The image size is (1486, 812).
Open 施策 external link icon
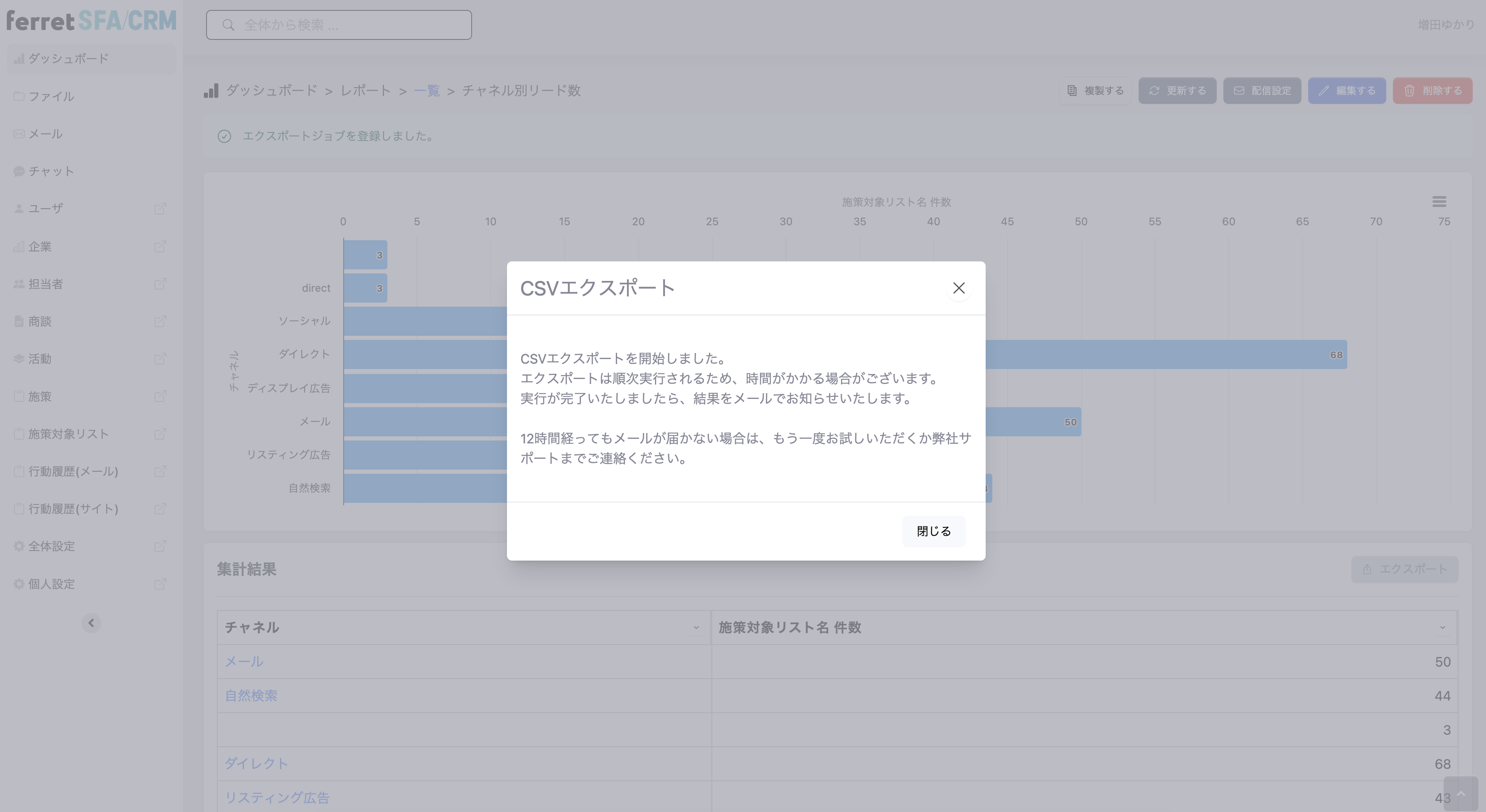[160, 396]
